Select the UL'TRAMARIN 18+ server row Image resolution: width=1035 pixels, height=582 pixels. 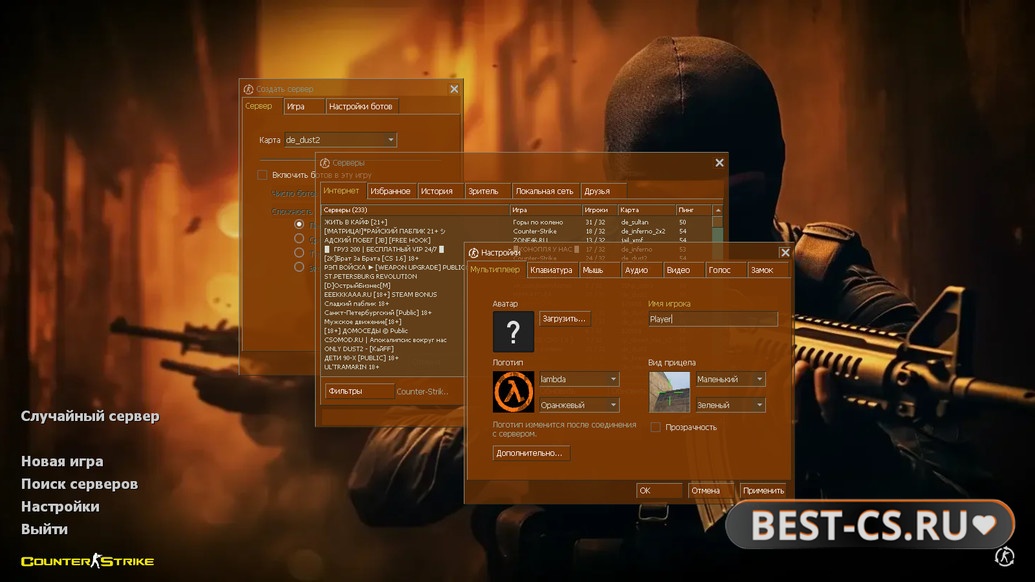393,367
